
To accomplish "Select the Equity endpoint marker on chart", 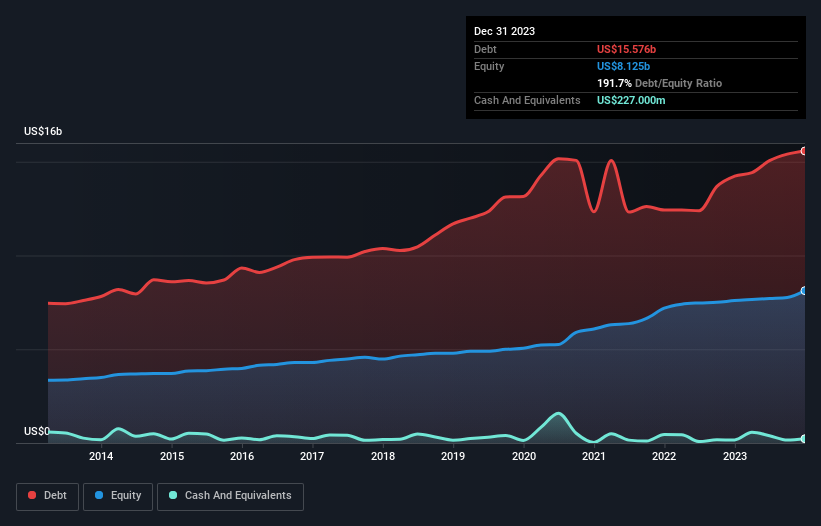I will click(804, 290).
